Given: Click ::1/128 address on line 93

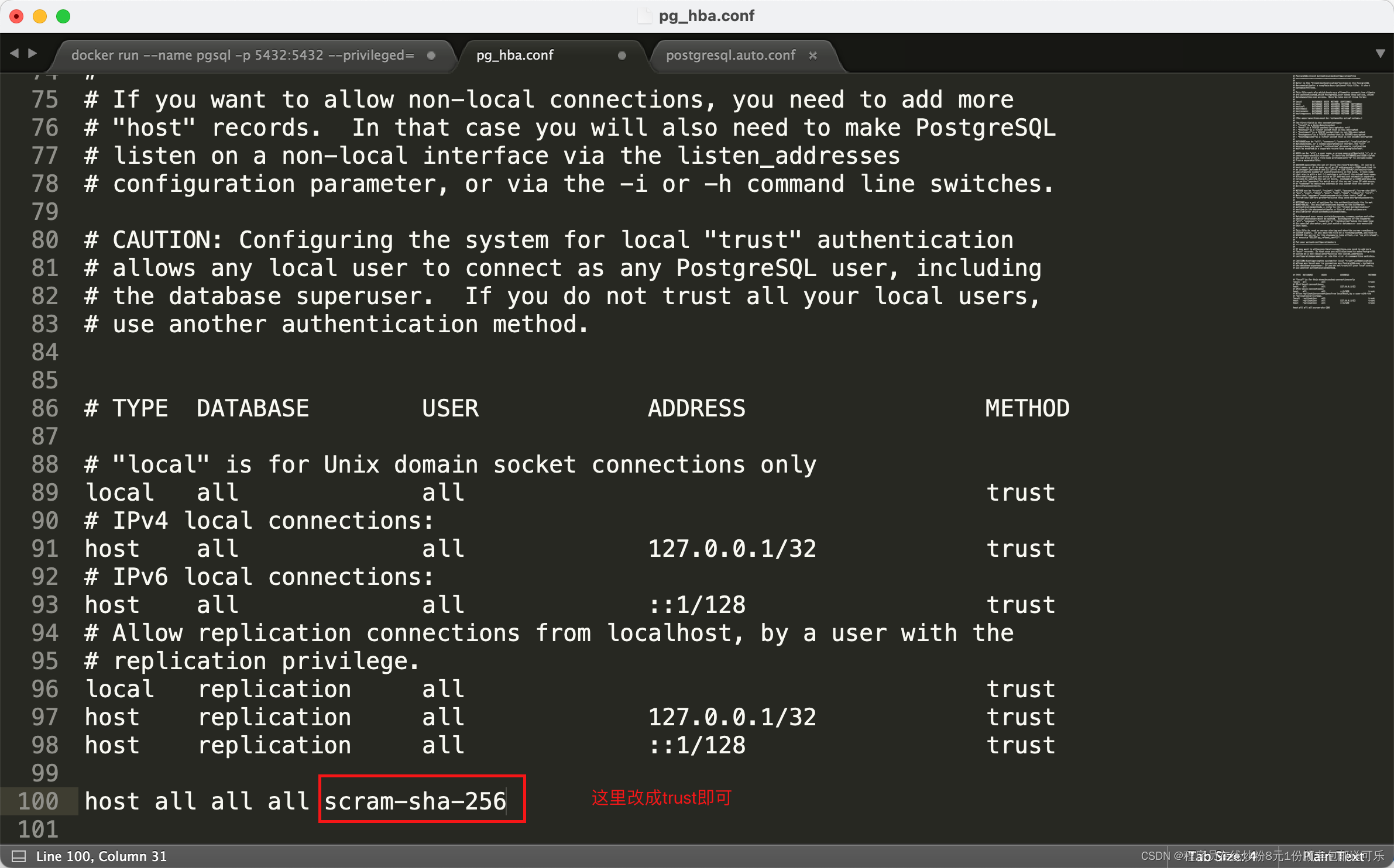Looking at the screenshot, I should click(697, 605).
